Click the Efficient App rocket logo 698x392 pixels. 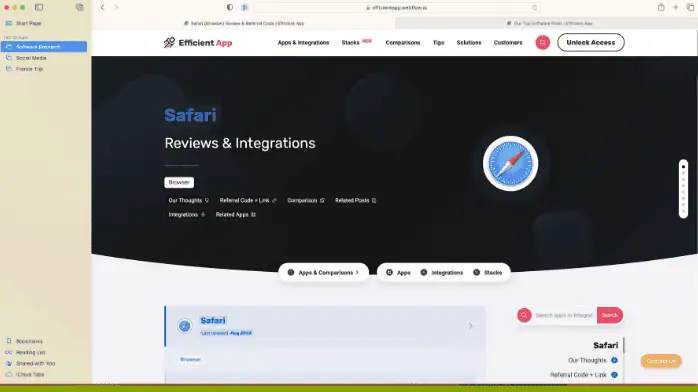pyautogui.click(x=169, y=42)
